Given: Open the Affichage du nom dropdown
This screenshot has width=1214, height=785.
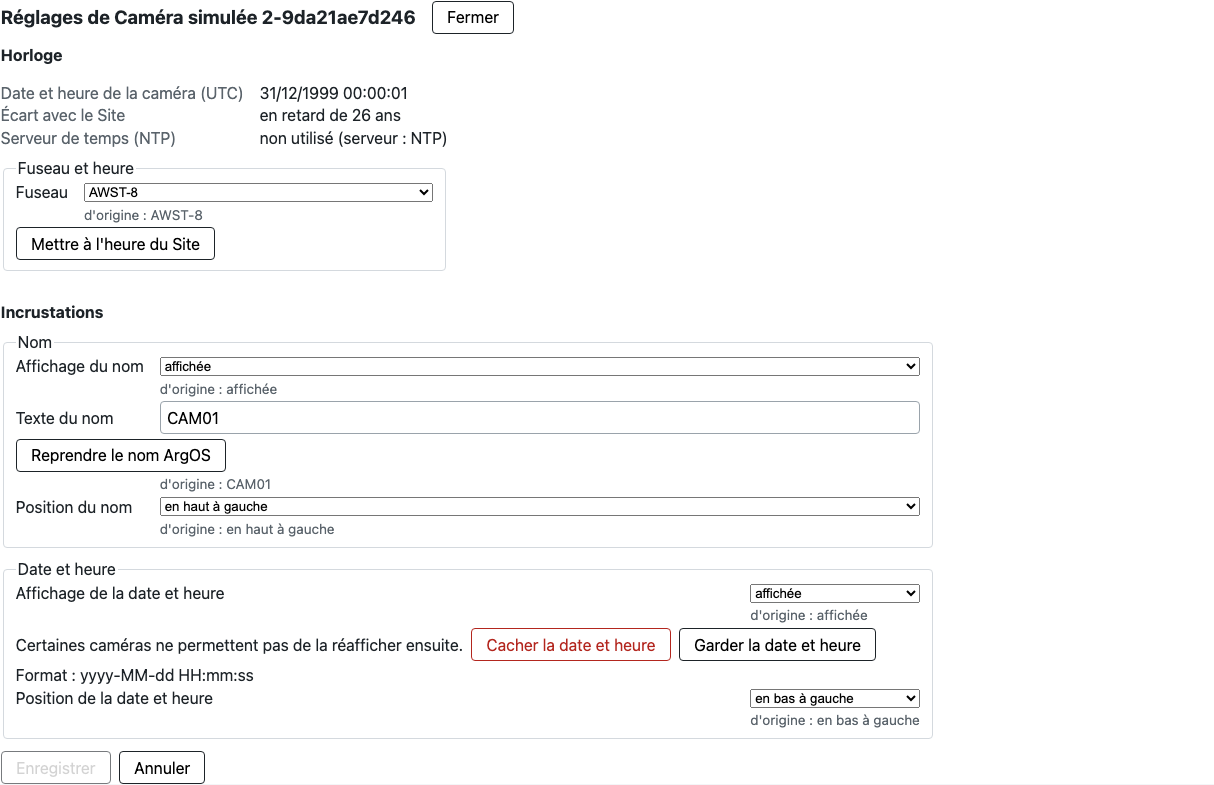Looking at the screenshot, I should [539, 367].
